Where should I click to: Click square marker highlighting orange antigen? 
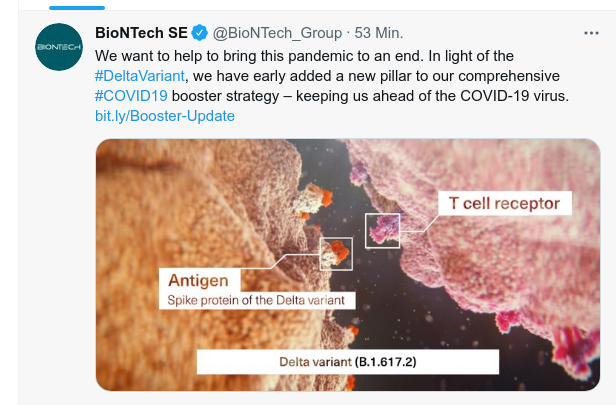[334, 254]
